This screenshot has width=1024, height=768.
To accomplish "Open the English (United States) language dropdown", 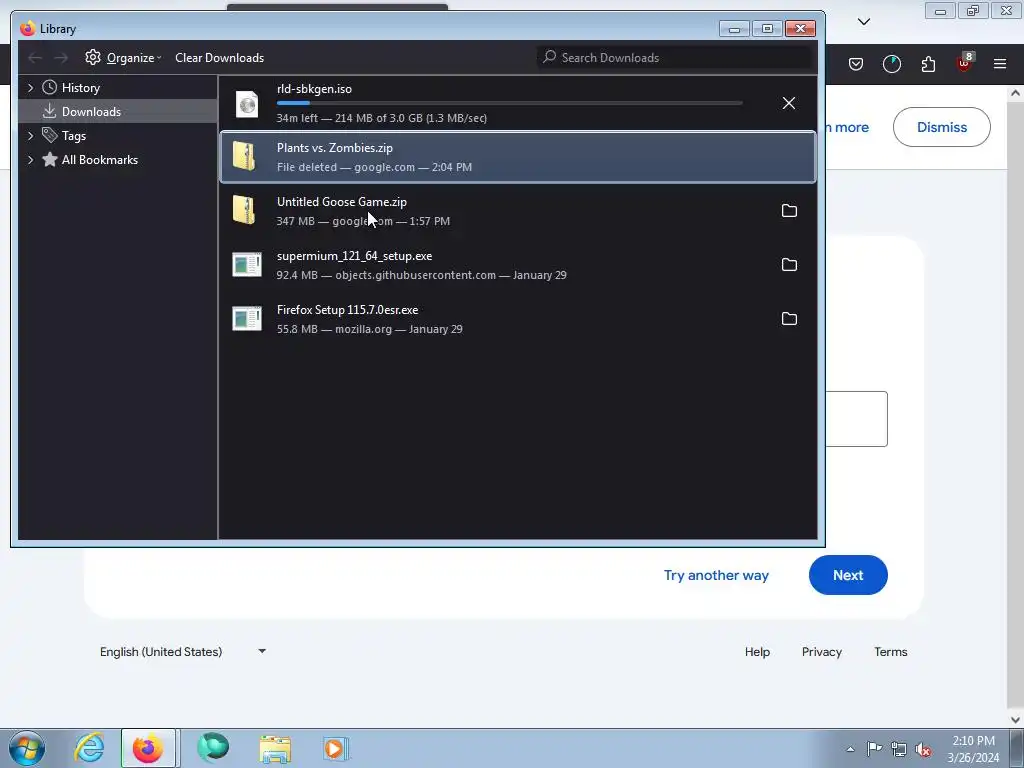I will pos(183,652).
